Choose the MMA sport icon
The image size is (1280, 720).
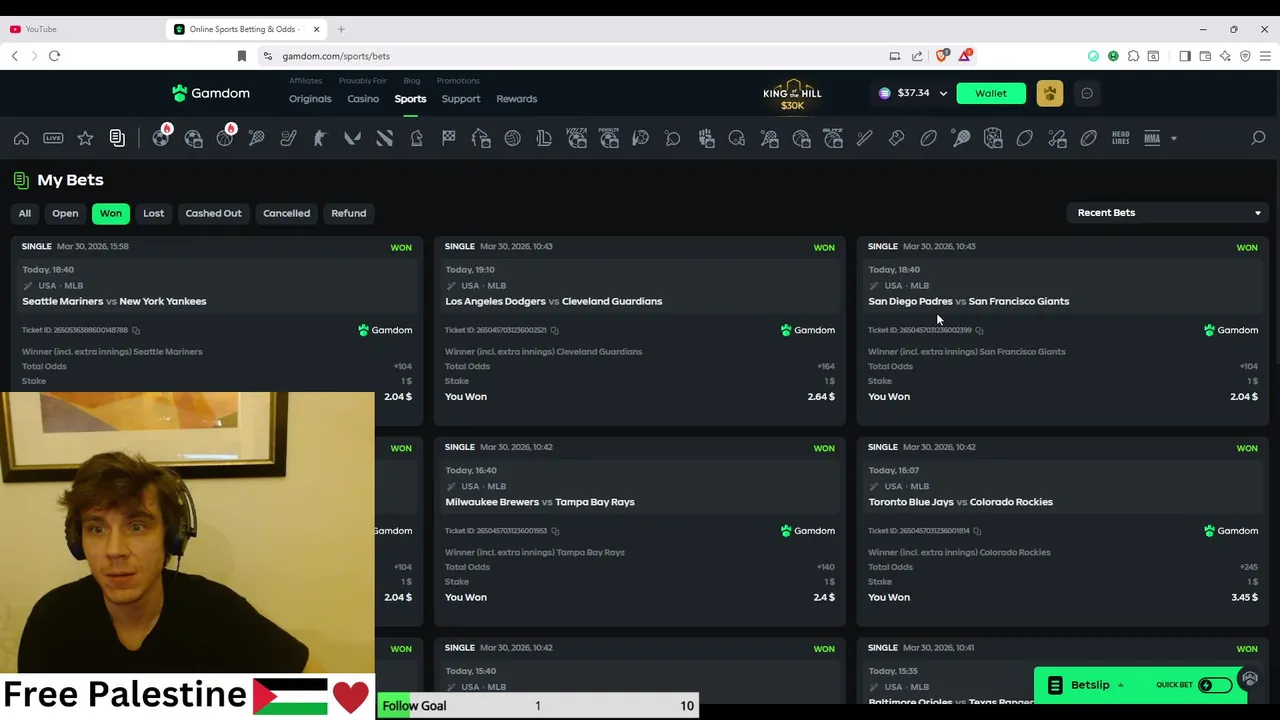[1152, 138]
